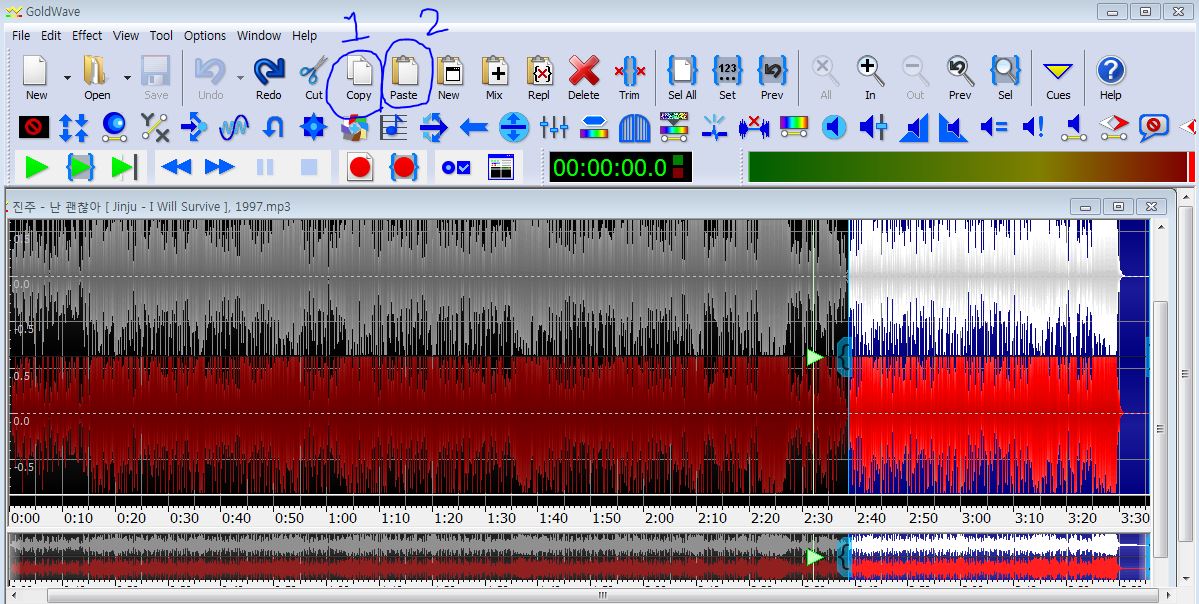Click the Redo arrow icon
Image resolution: width=1199 pixels, height=604 pixels.
[268, 70]
